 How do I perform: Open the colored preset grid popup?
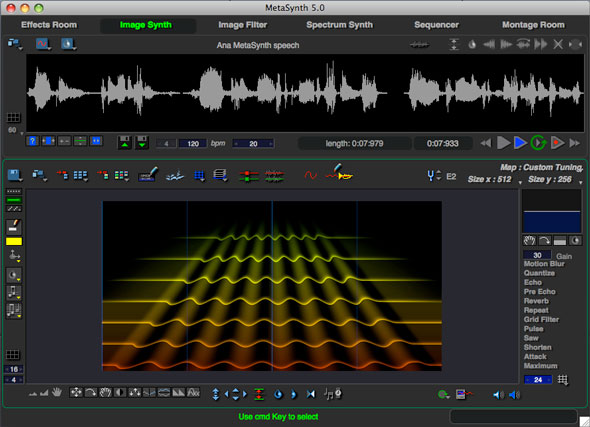tap(121, 175)
